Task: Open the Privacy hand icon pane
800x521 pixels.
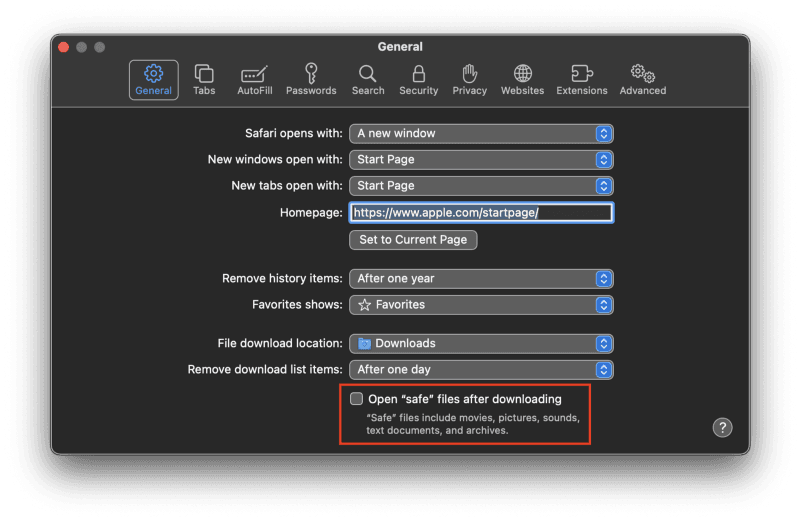Action: click(469, 79)
